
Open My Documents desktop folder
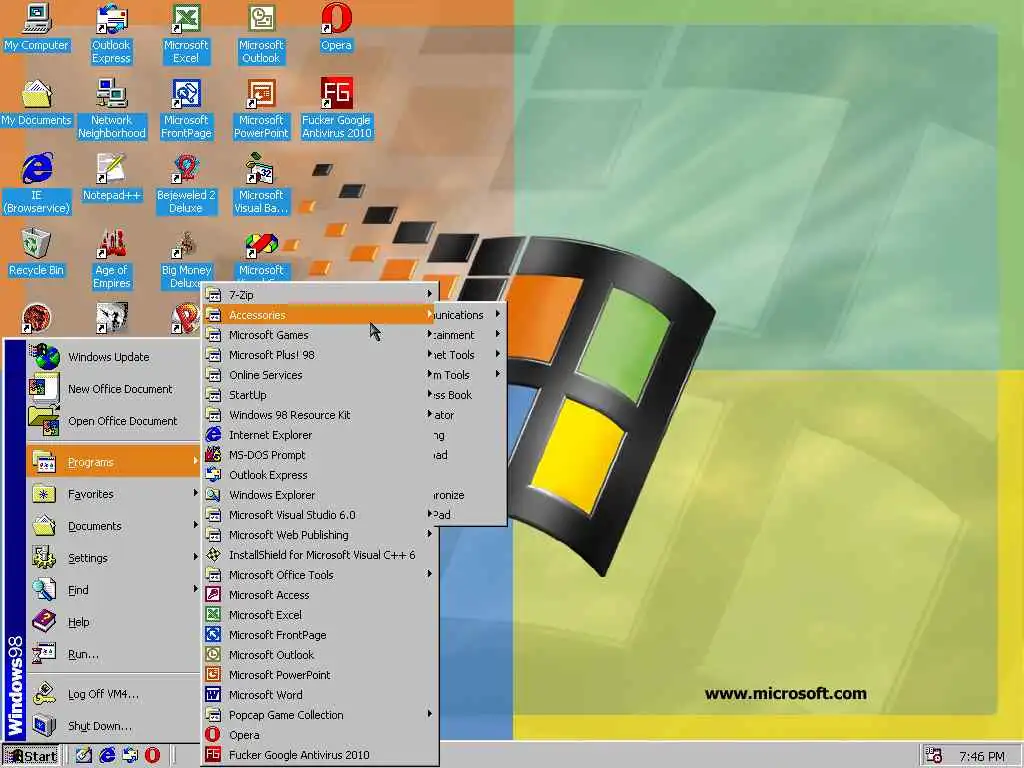tap(37, 103)
